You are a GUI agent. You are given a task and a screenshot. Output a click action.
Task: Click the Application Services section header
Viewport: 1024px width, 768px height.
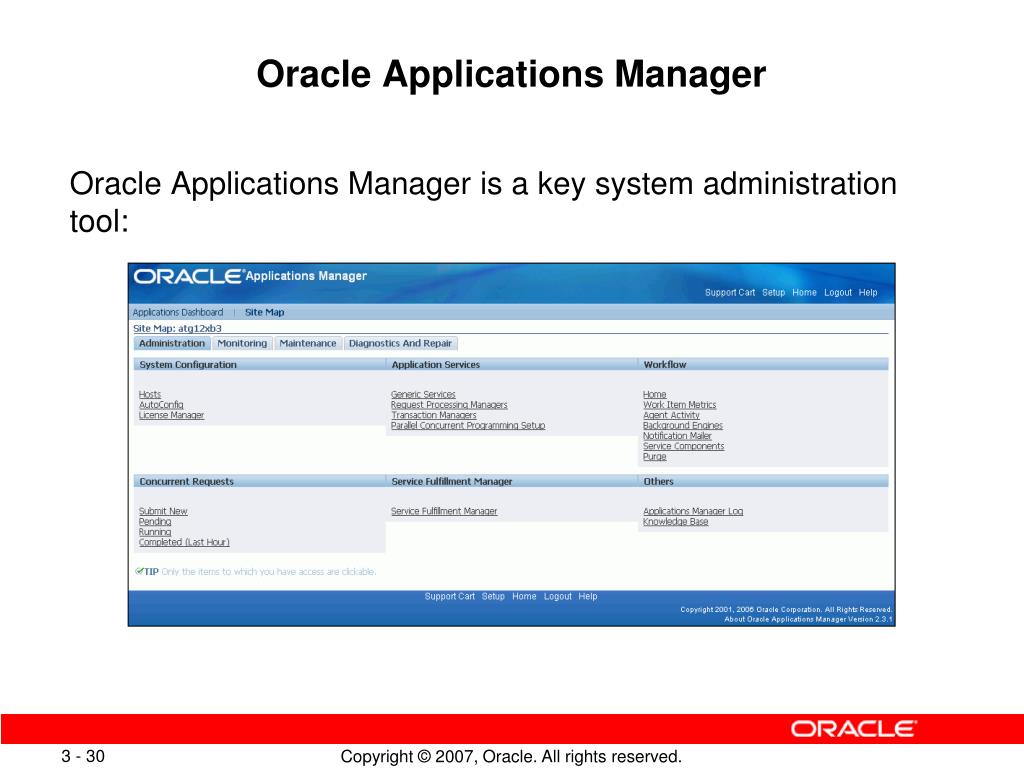click(436, 364)
